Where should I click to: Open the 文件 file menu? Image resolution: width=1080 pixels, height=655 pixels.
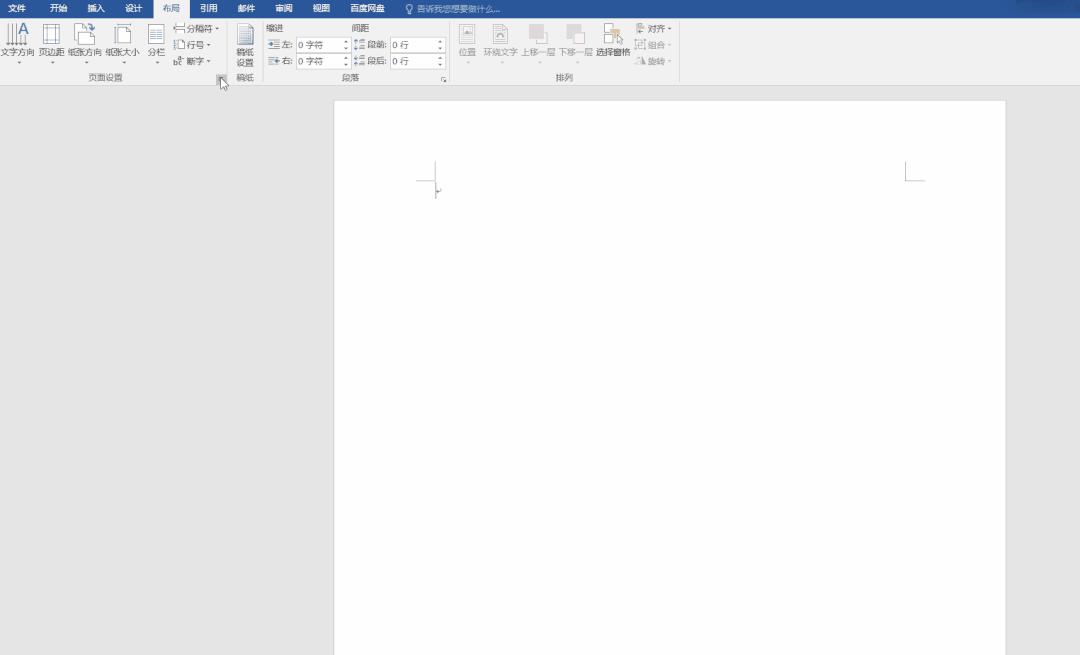point(17,8)
